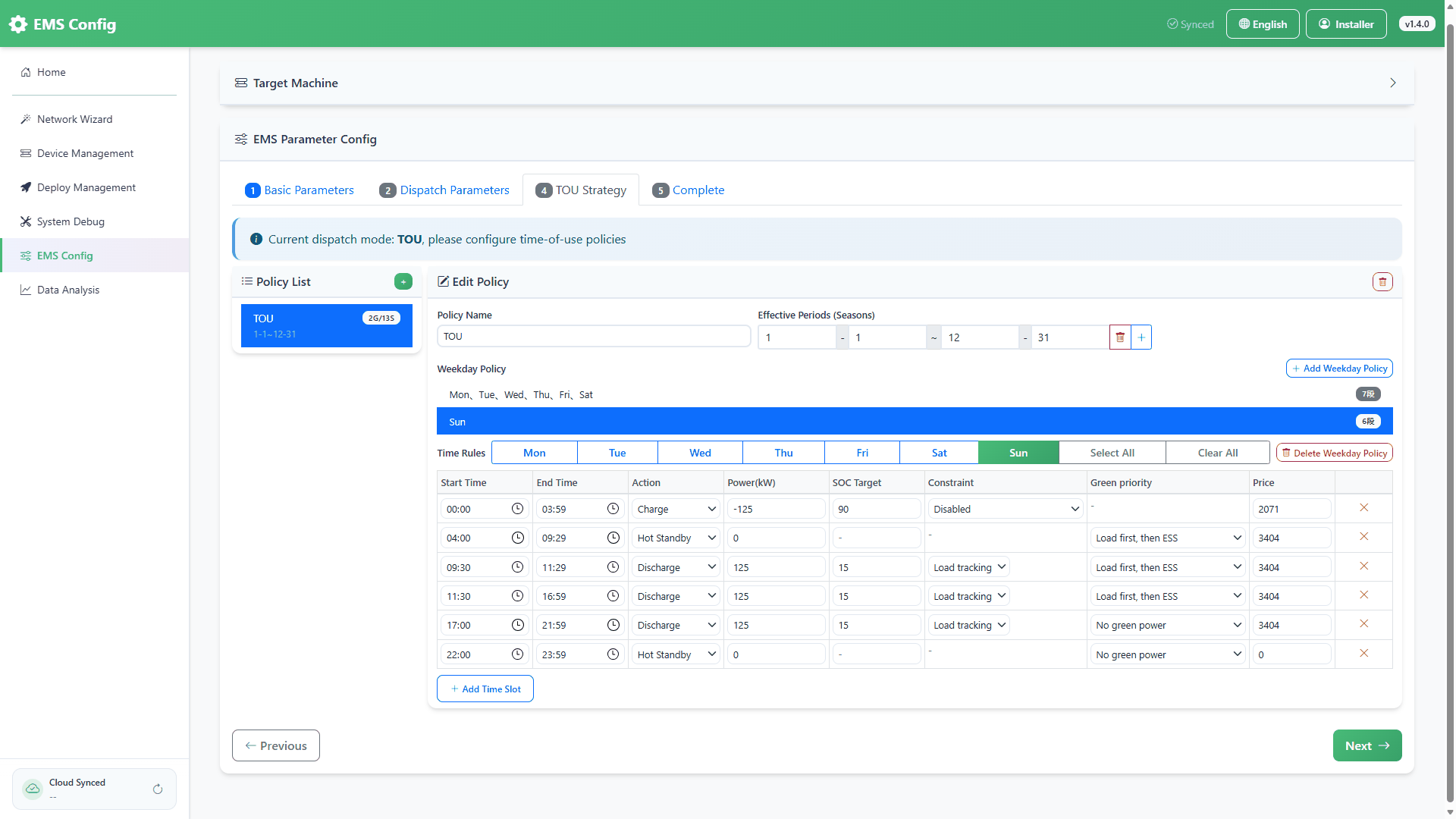Refresh cloud sync status icon
Screen dimensions: 1456x819
point(158,789)
